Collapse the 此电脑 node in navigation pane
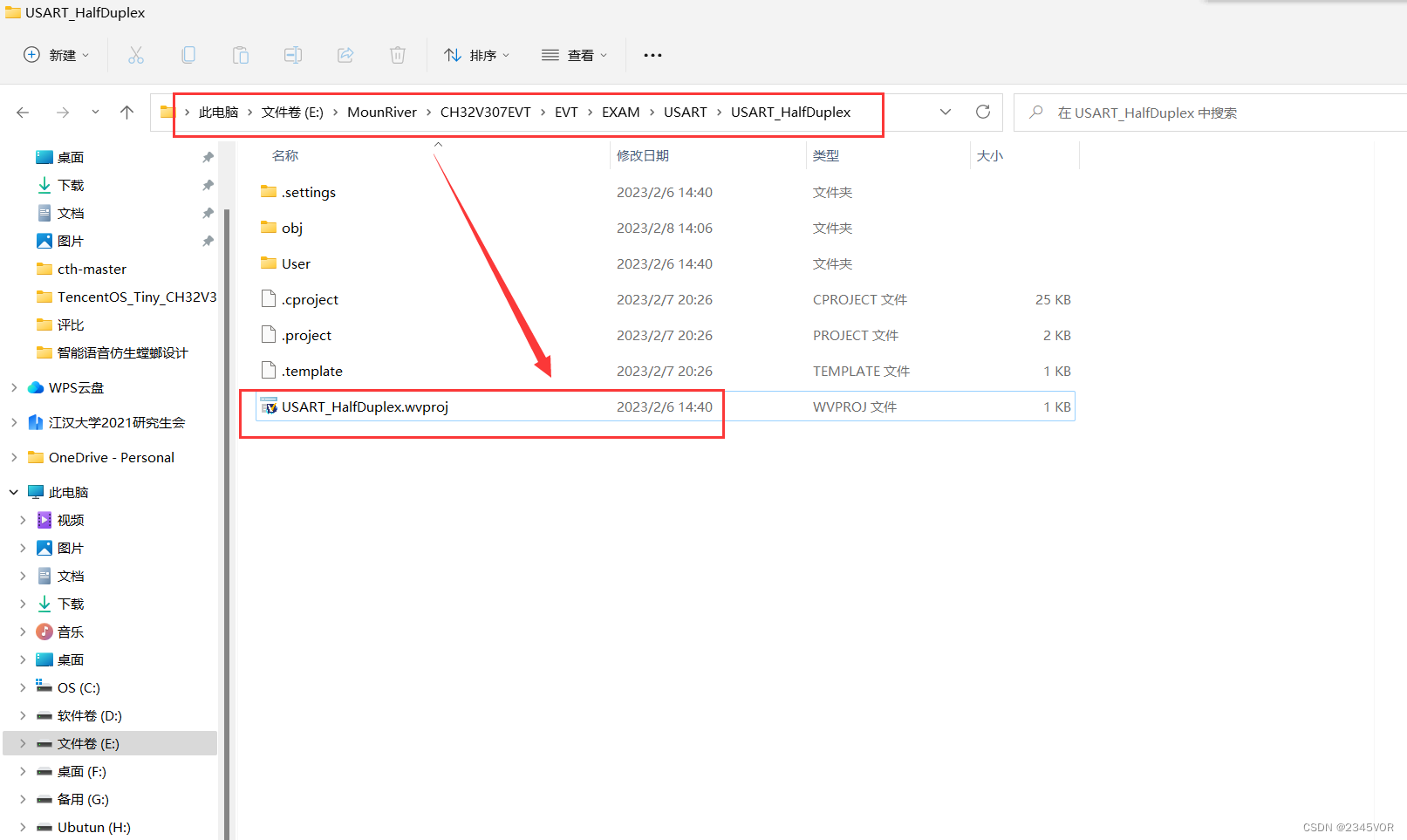 (14, 492)
